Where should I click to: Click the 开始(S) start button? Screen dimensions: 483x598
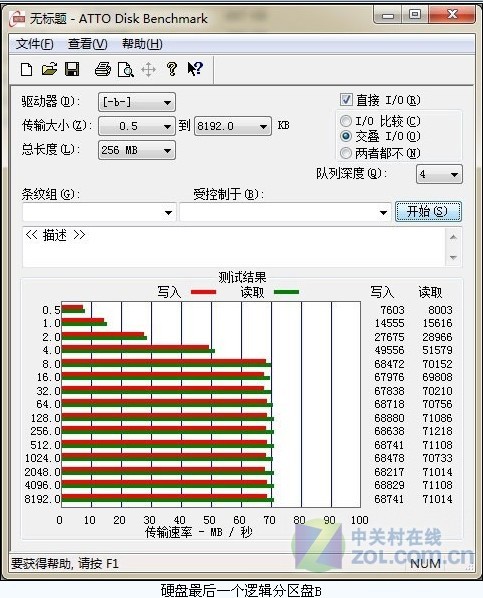(428, 212)
